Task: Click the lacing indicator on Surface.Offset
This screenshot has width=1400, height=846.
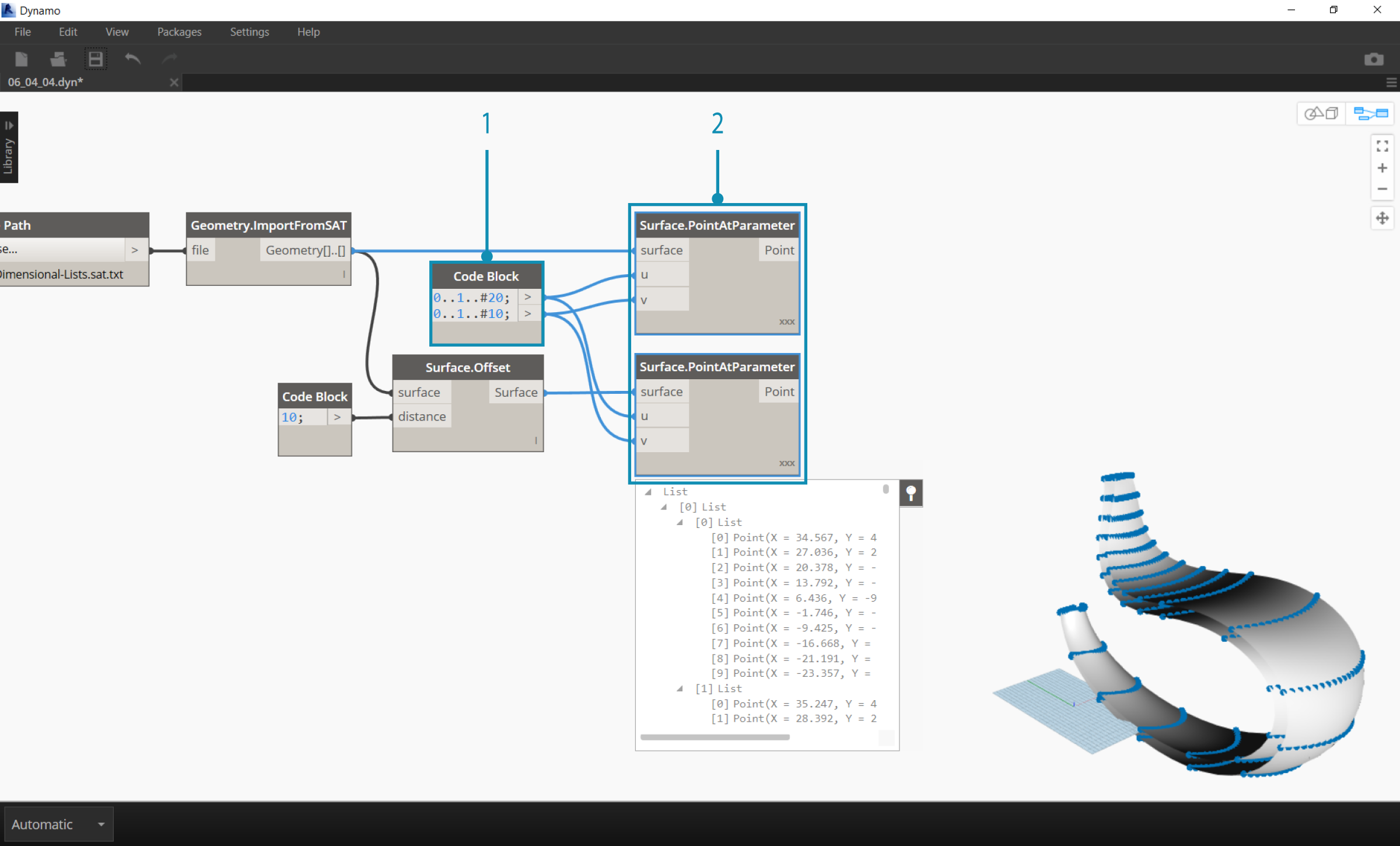Action: coord(535,441)
